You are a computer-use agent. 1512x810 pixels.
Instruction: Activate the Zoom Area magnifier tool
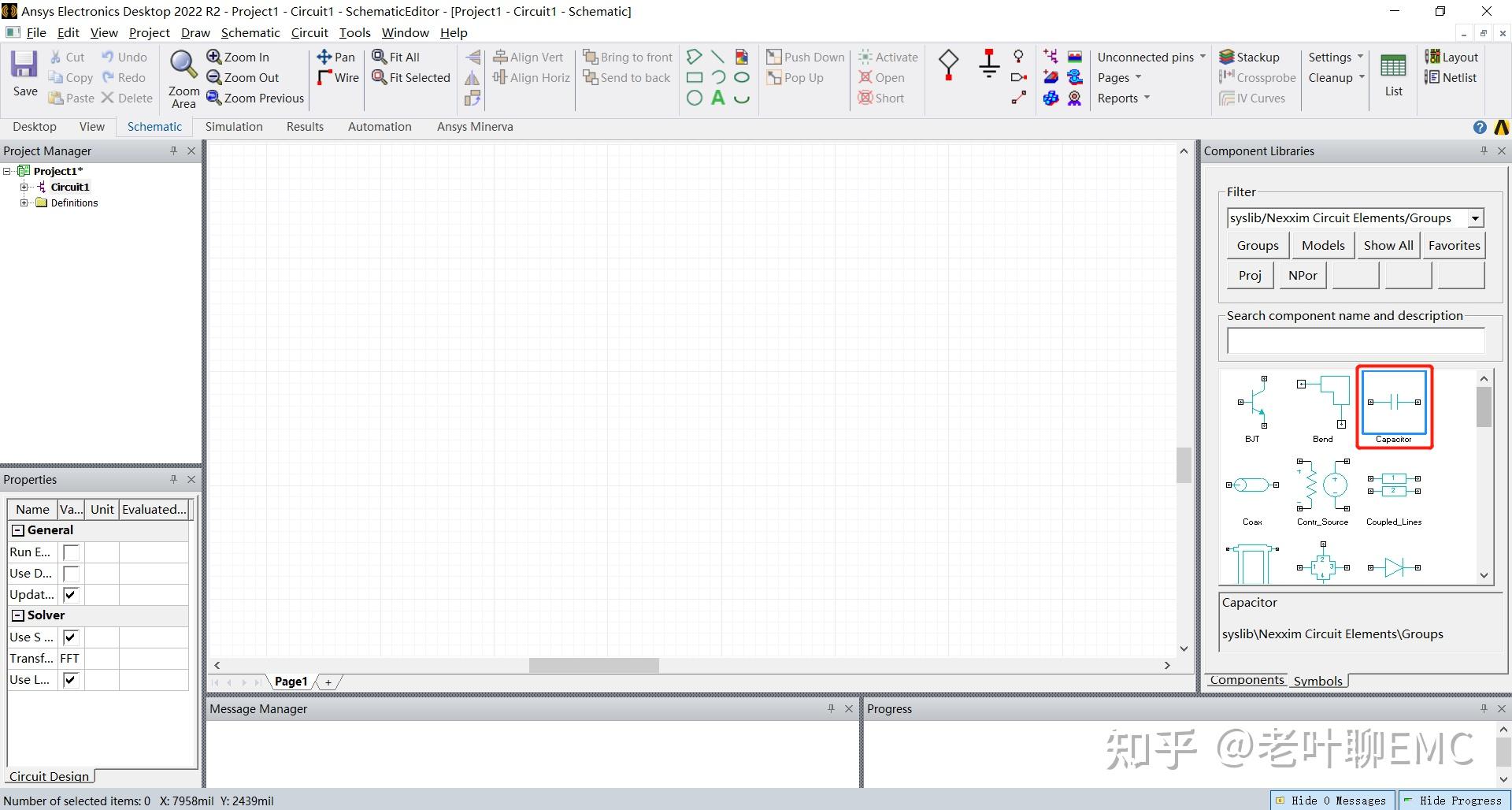click(x=183, y=79)
